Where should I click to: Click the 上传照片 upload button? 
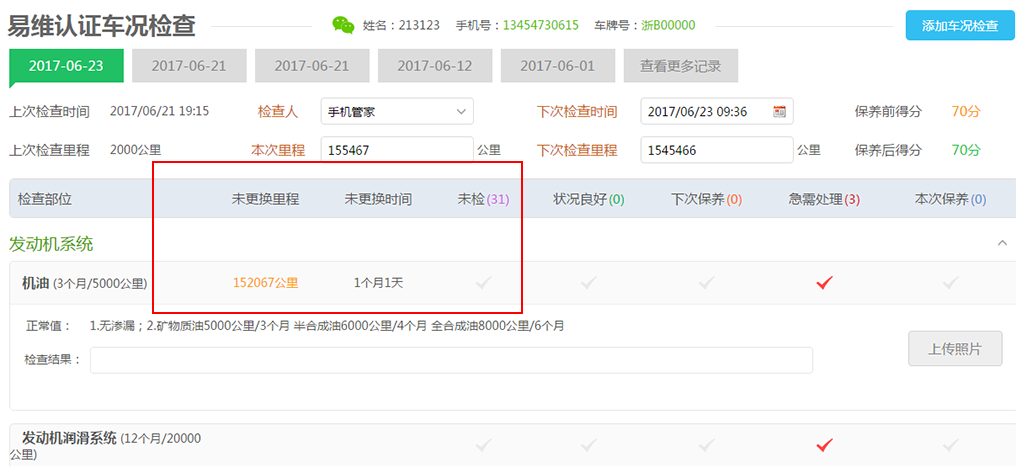[x=954, y=349]
